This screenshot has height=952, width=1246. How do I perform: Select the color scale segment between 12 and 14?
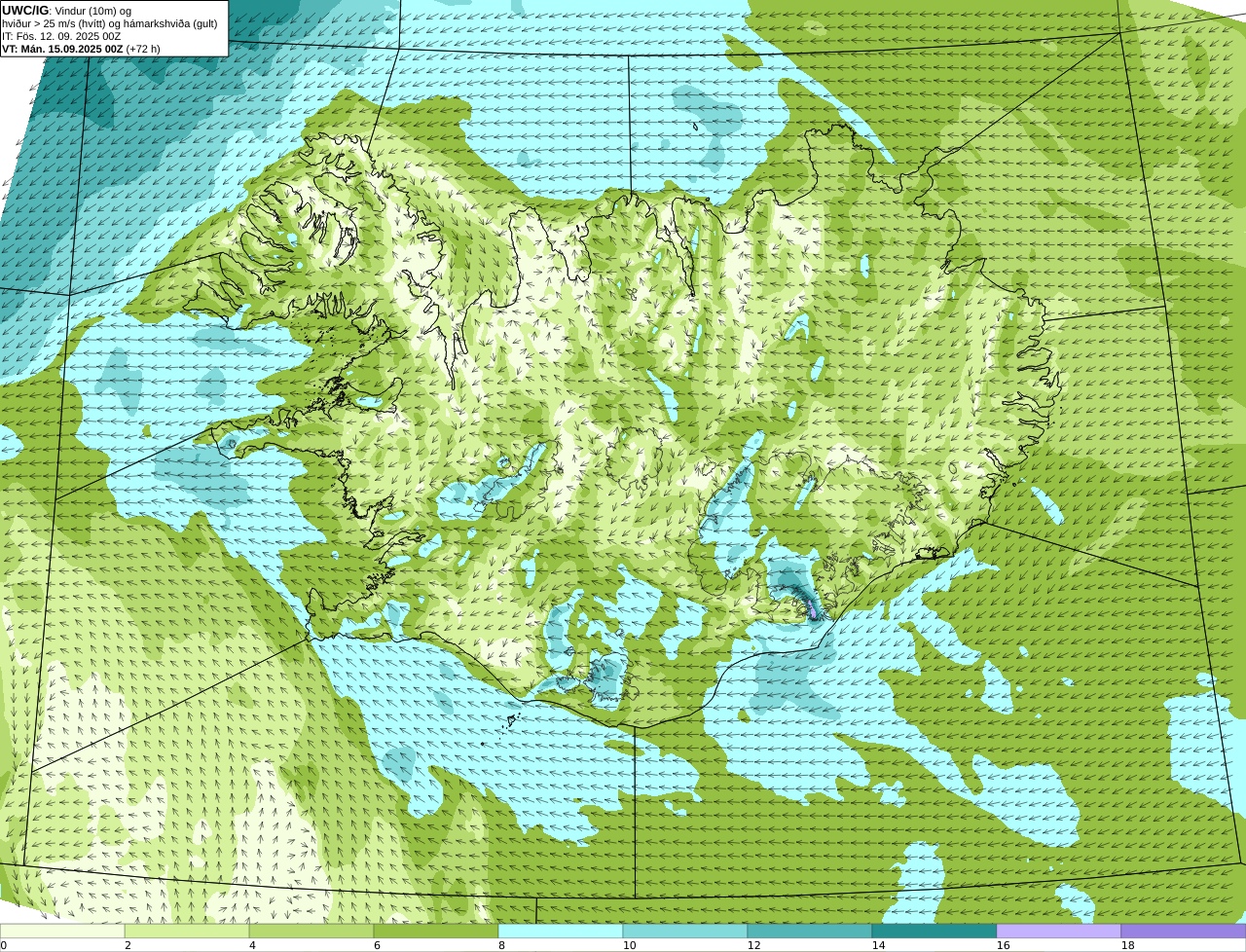(810, 932)
